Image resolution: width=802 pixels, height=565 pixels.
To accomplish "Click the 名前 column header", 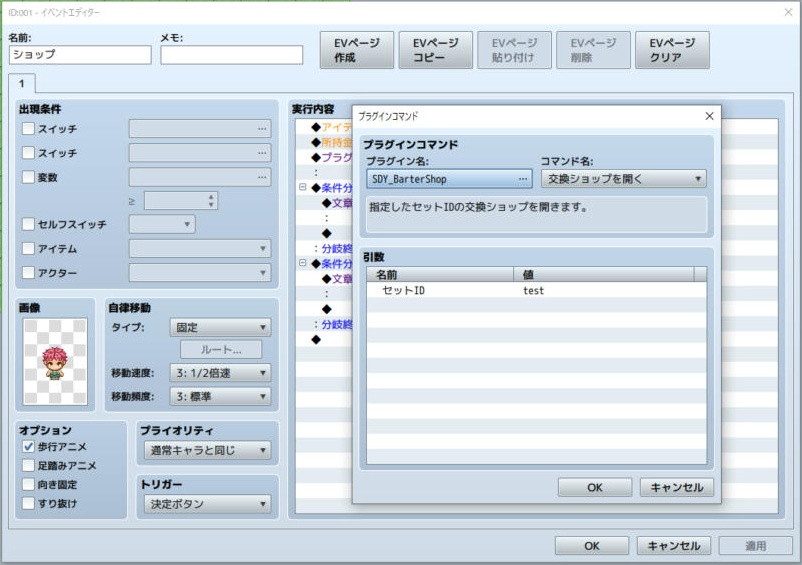I will pyautogui.click(x=440, y=275).
